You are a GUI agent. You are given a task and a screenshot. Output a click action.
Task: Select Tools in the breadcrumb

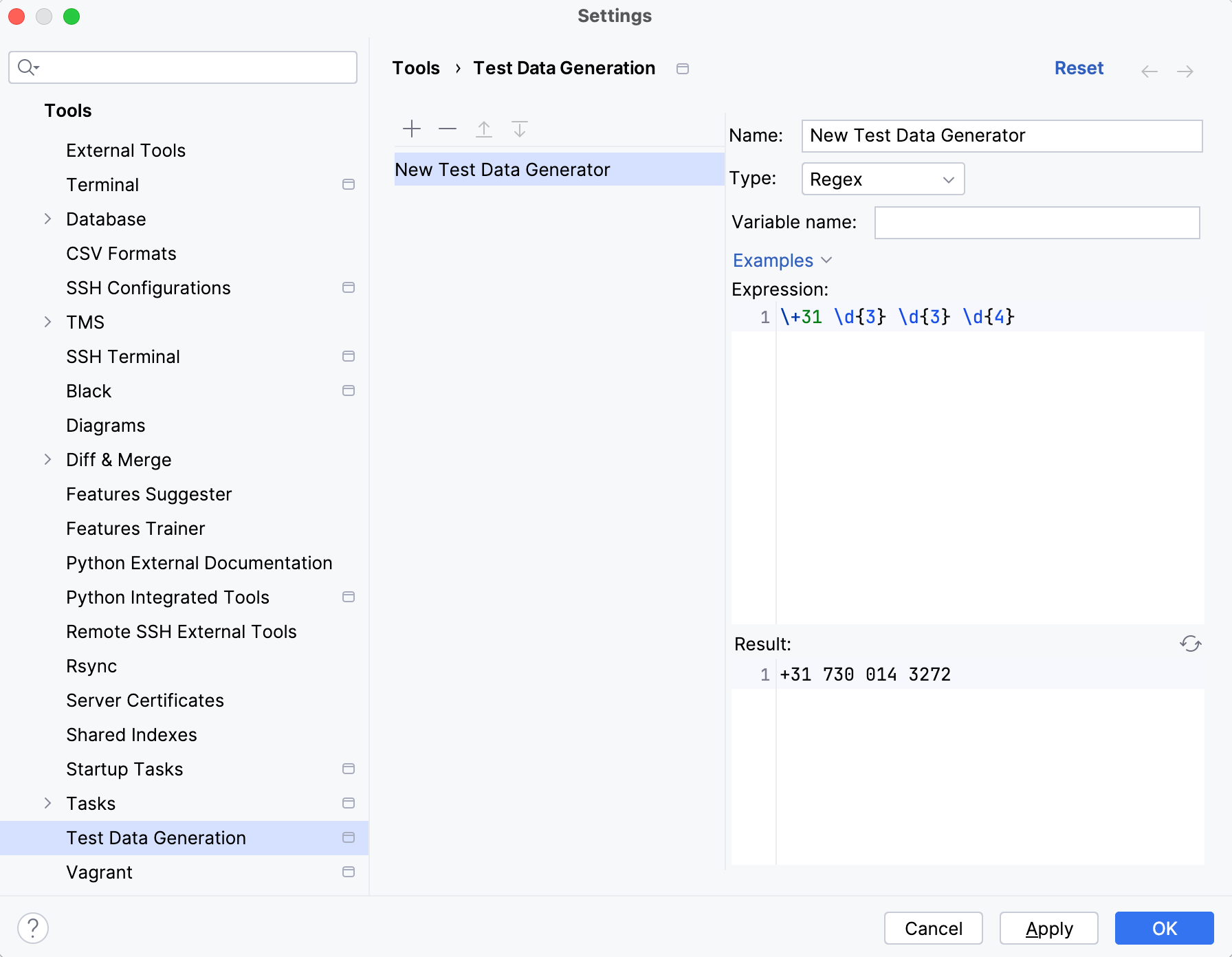pyautogui.click(x=415, y=67)
